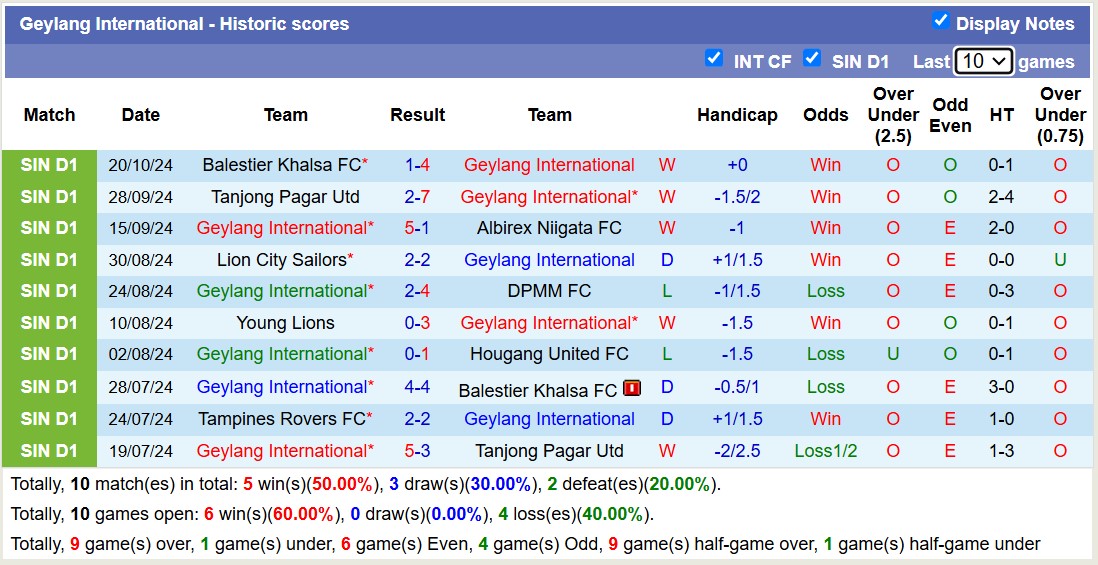Image resolution: width=1098 pixels, height=565 pixels.
Task: Click the 1-4 result score link
Action: tap(417, 165)
